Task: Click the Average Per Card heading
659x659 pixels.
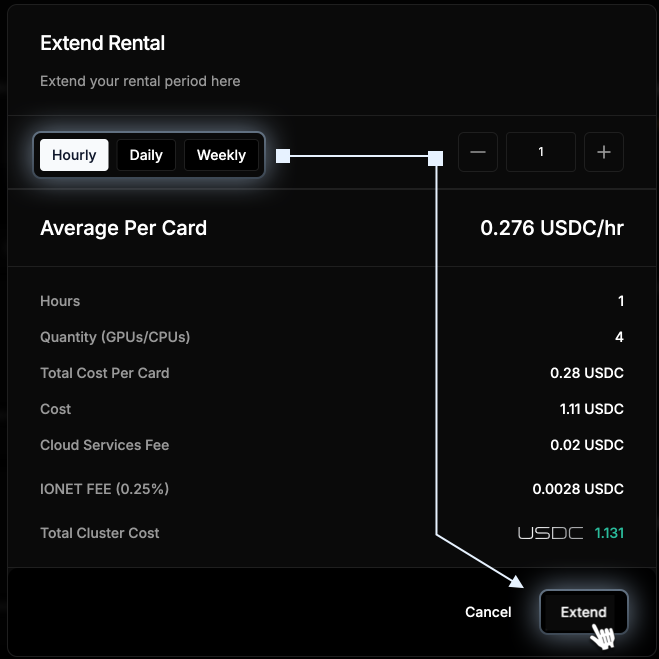Action: (x=124, y=228)
